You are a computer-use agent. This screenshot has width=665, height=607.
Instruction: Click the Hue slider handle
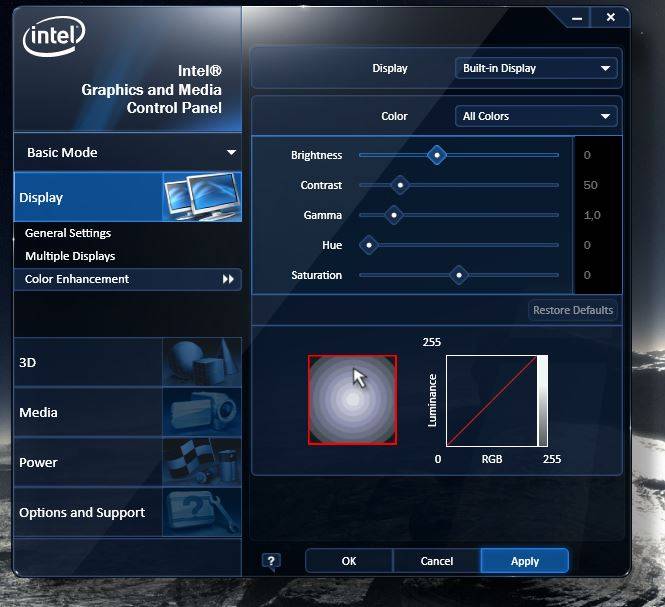pyautogui.click(x=369, y=245)
